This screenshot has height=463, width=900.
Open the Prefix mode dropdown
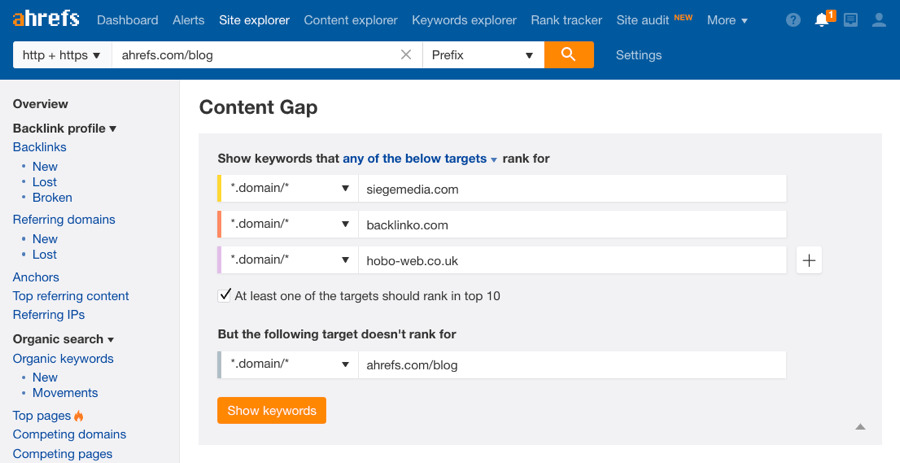point(483,55)
